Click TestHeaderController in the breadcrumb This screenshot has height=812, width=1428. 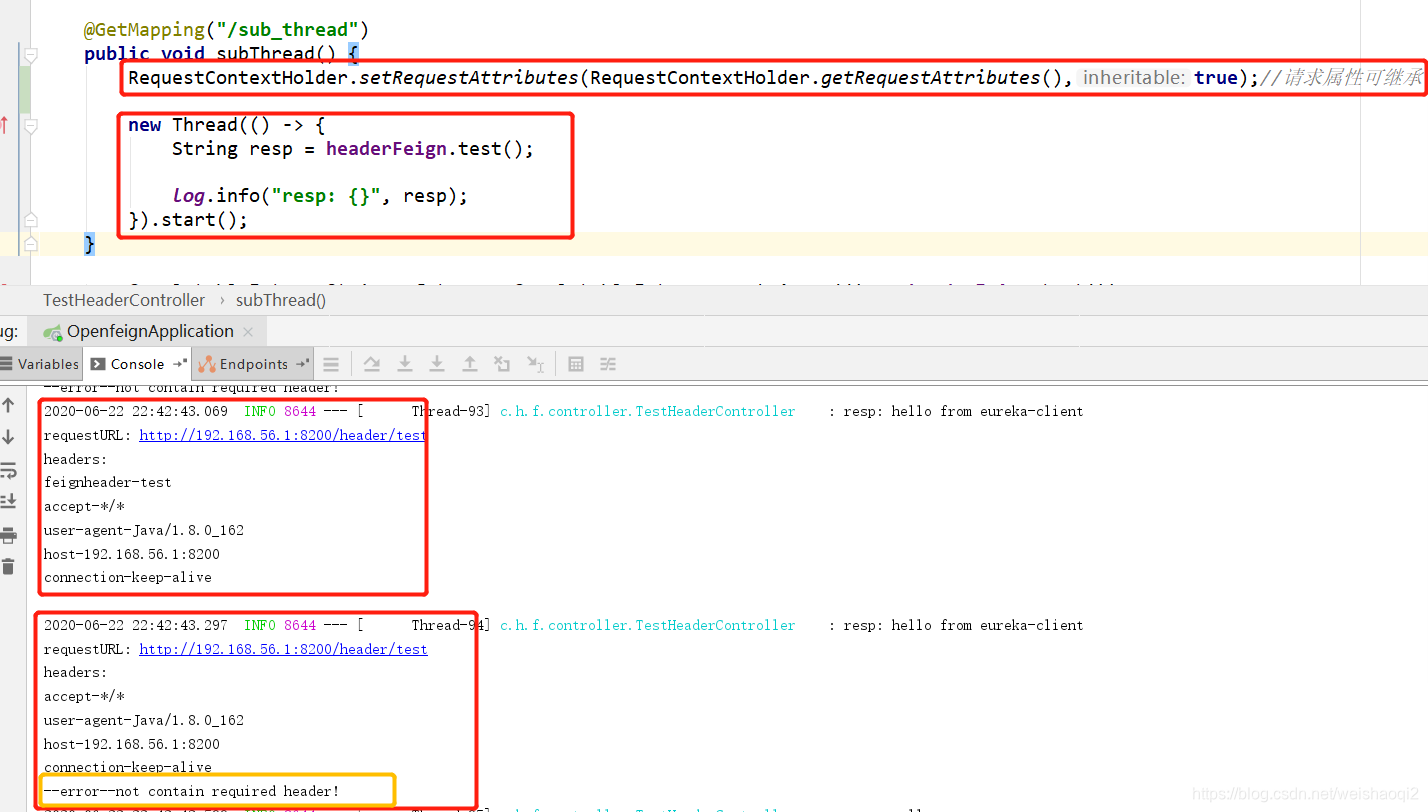[x=124, y=300]
